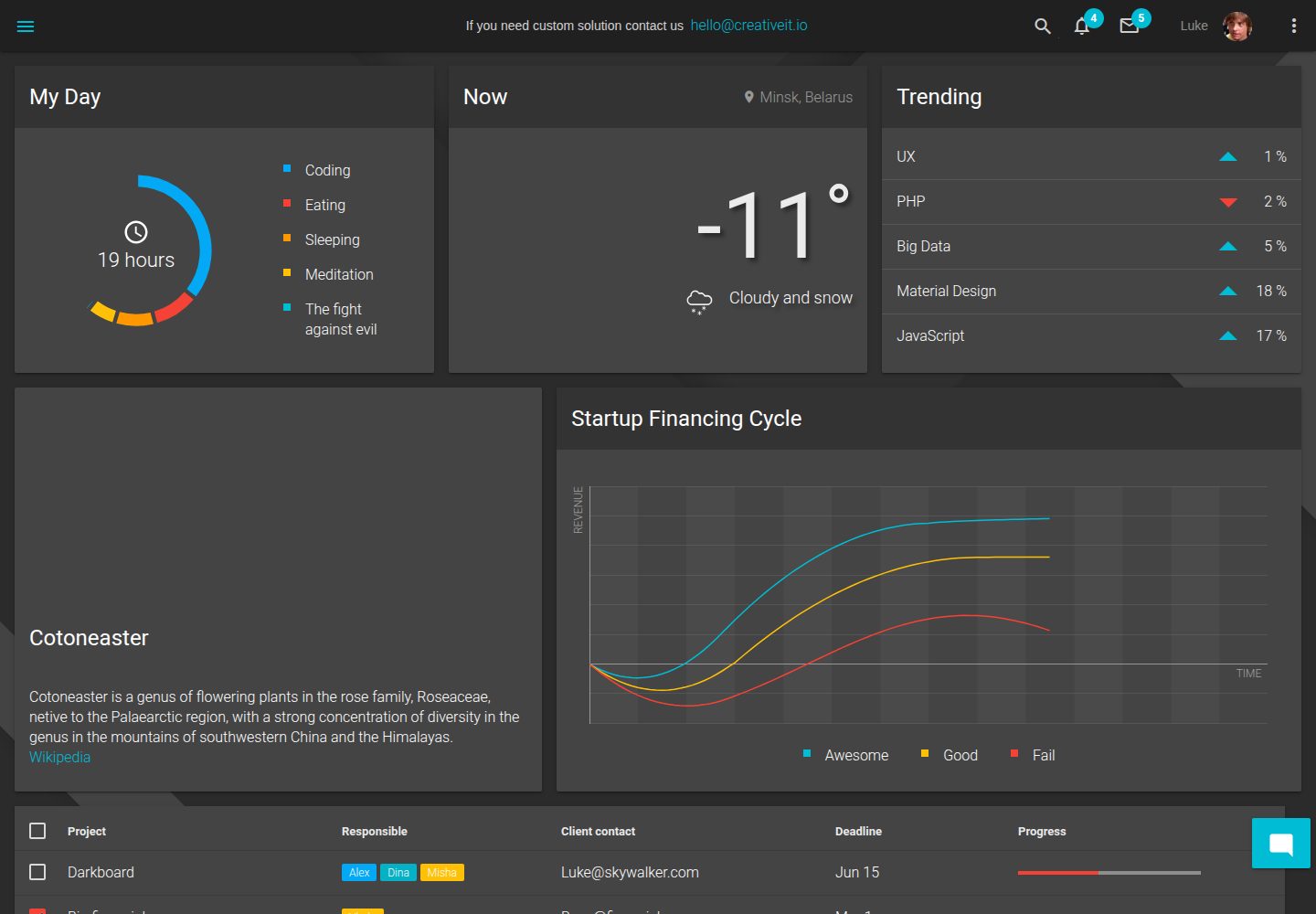Click the Project column header
This screenshot has height=914, width=1316.
coord(87,831)
